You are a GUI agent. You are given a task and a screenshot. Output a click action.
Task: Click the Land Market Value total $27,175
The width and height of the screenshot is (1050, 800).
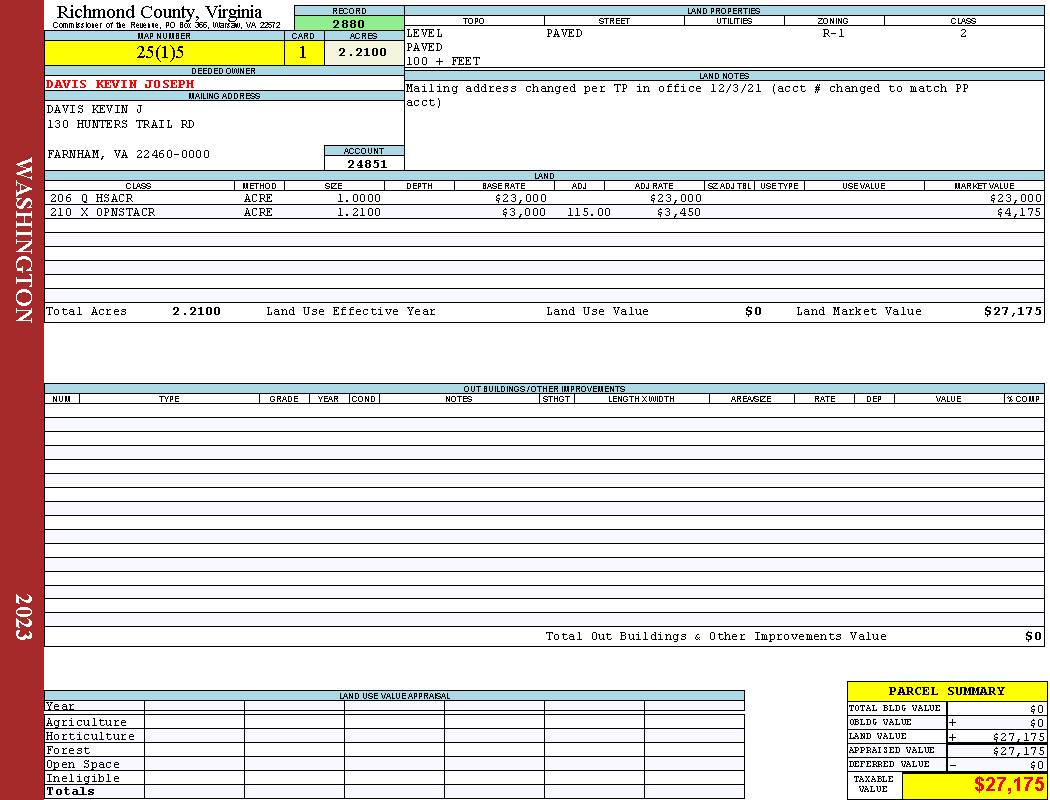1013,311
